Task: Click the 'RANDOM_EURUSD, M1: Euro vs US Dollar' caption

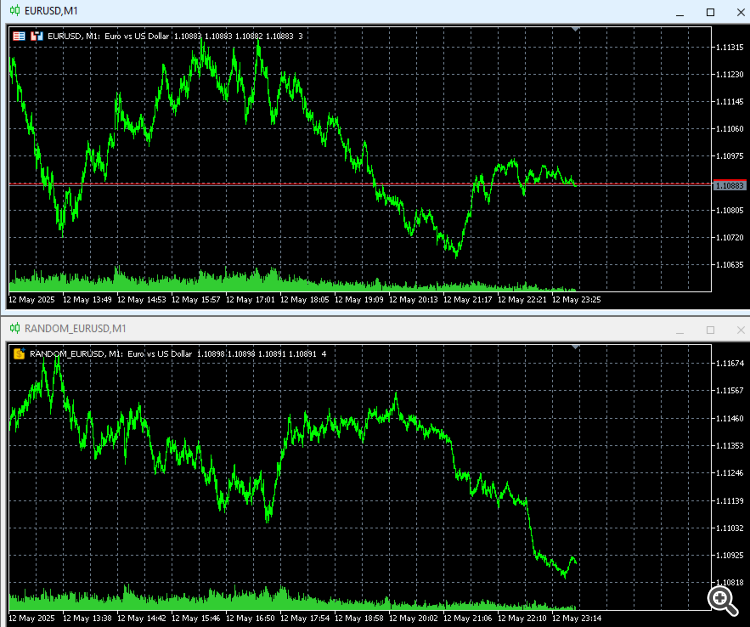Action: pyautogui.click(x=110, y=354)
